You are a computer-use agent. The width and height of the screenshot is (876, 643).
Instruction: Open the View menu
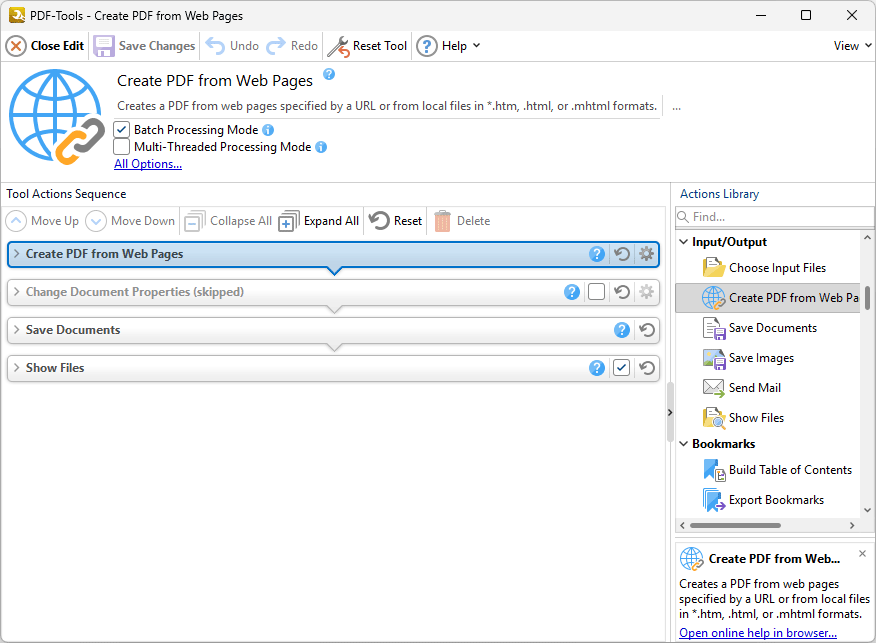pyautogui.click(x=852, y=46)
